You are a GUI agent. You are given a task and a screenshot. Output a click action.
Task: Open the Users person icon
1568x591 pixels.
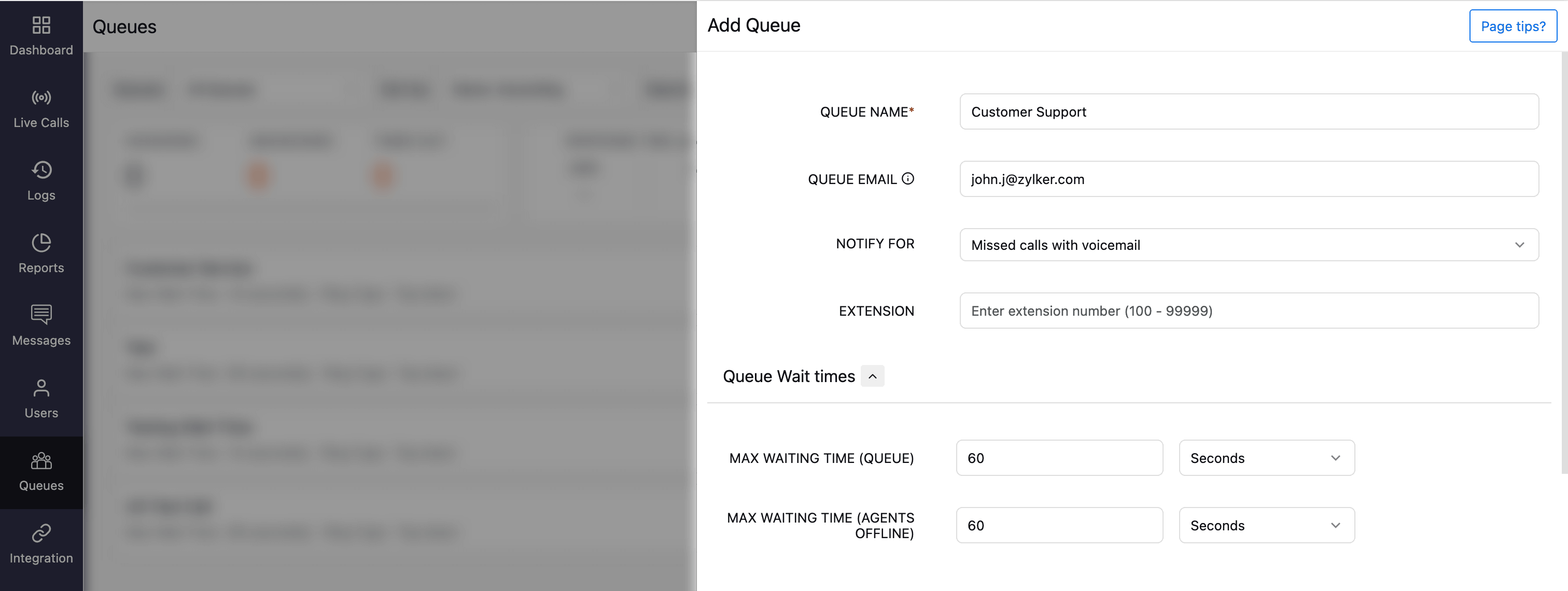[41, 388]
